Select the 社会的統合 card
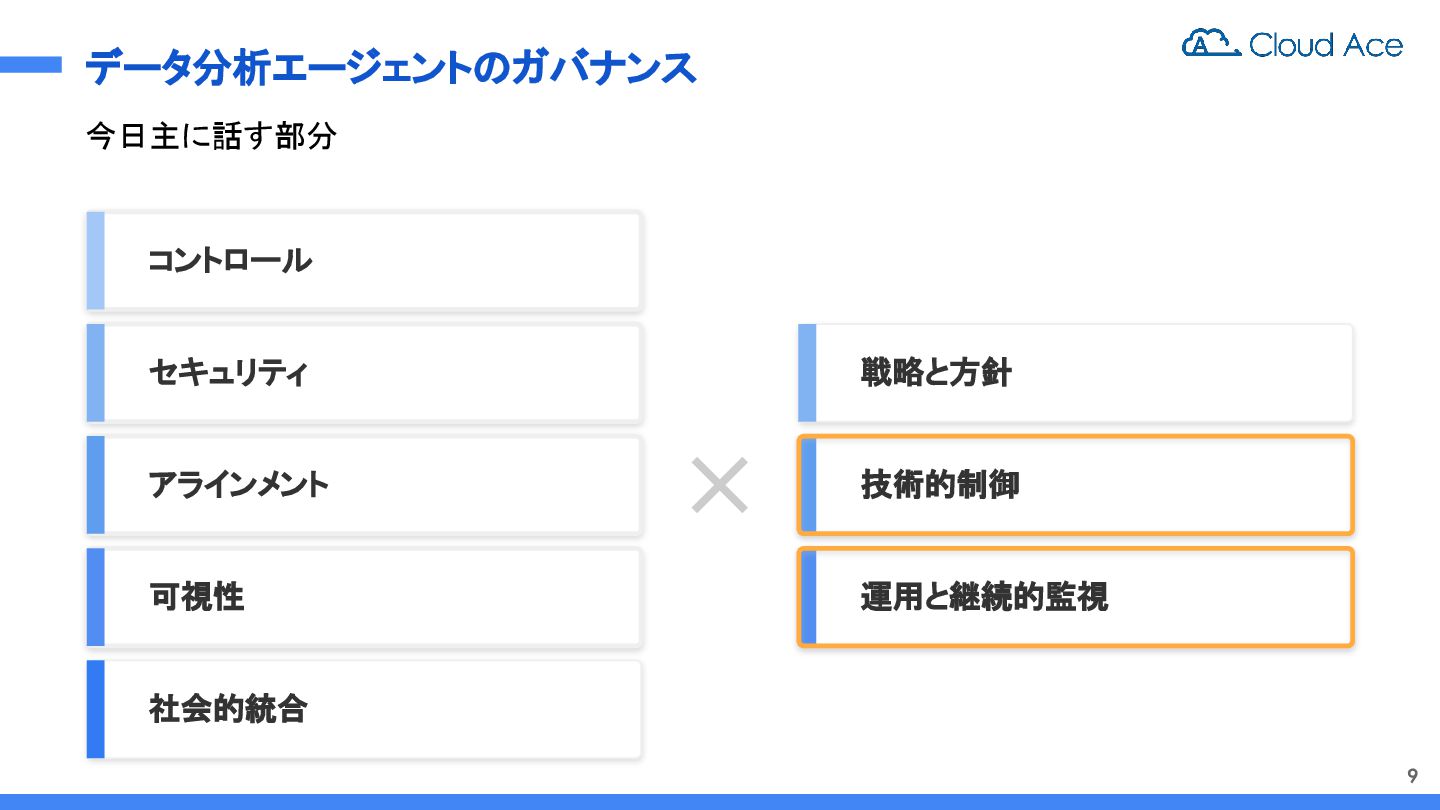The height and width of the screenshot is (810, 1440). (365, 709)
